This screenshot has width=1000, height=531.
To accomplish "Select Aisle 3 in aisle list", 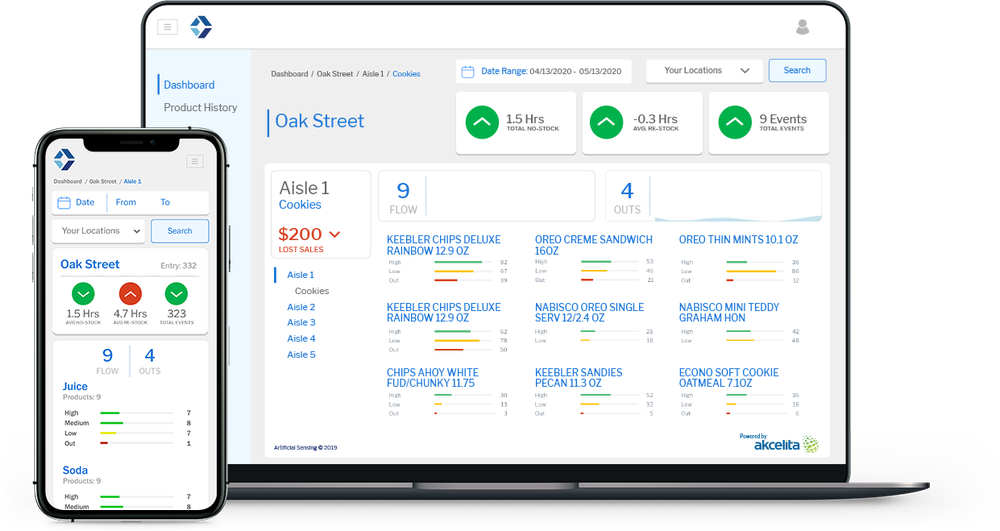I will pyautogui.click(x=301, y=323).
